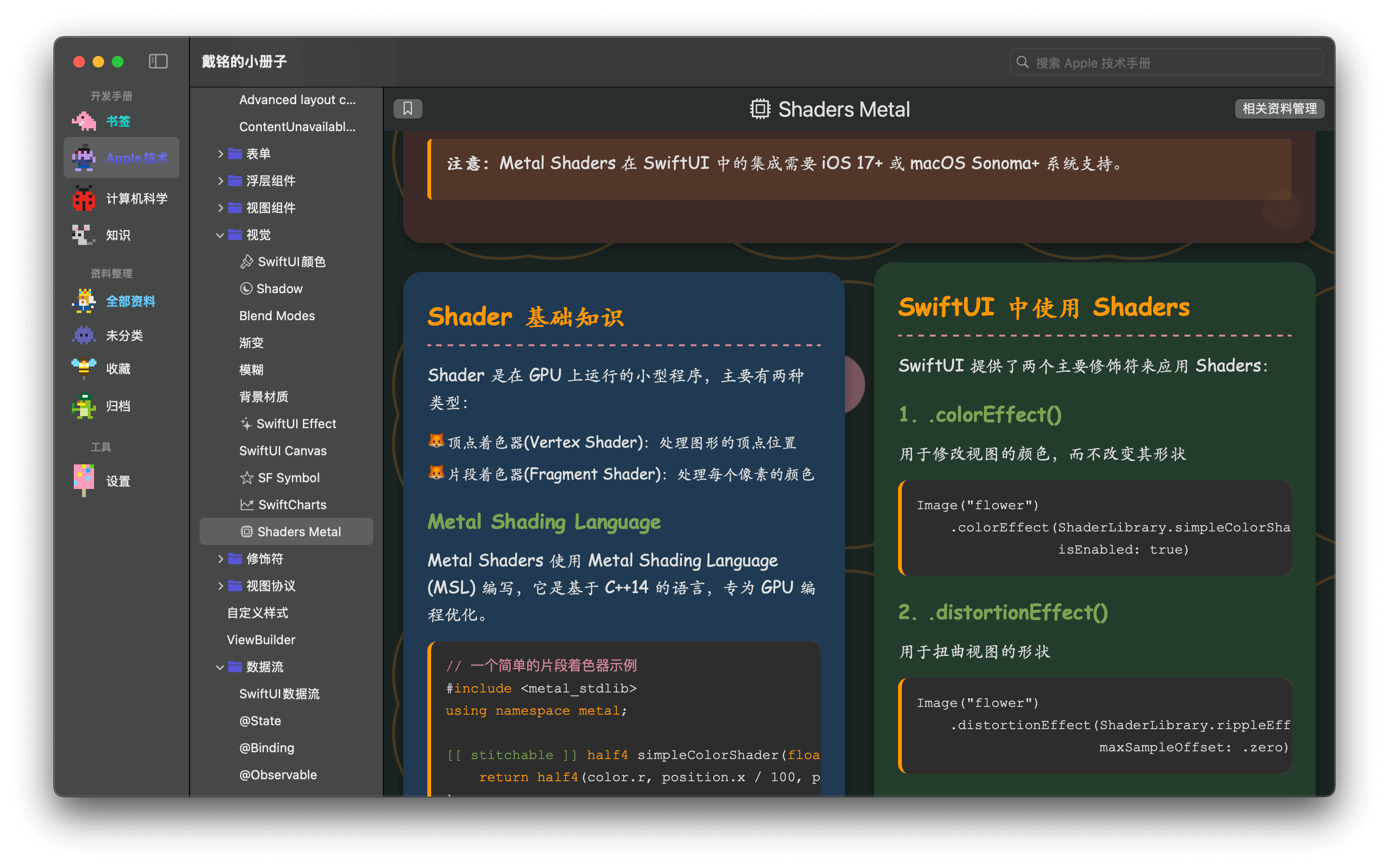The height and width of the screenshot is (868, 1389).
Task: Open the Apple技术 section icon
Action: (84, 157)
